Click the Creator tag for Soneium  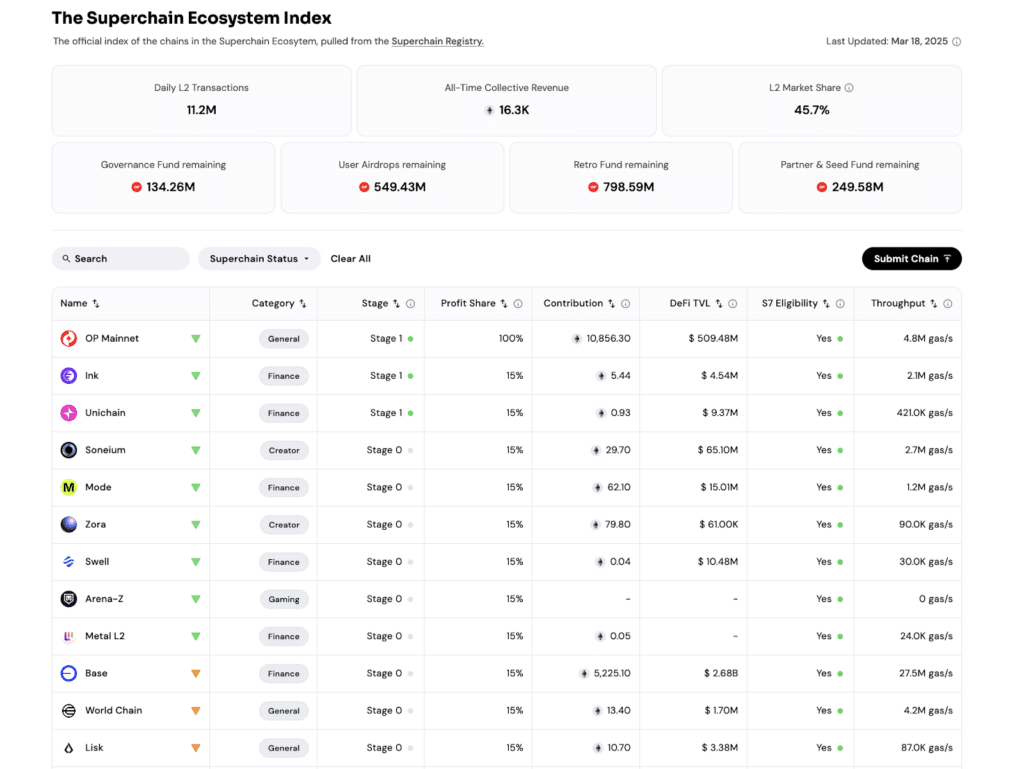pyautogui.click(x=284, y=450)
